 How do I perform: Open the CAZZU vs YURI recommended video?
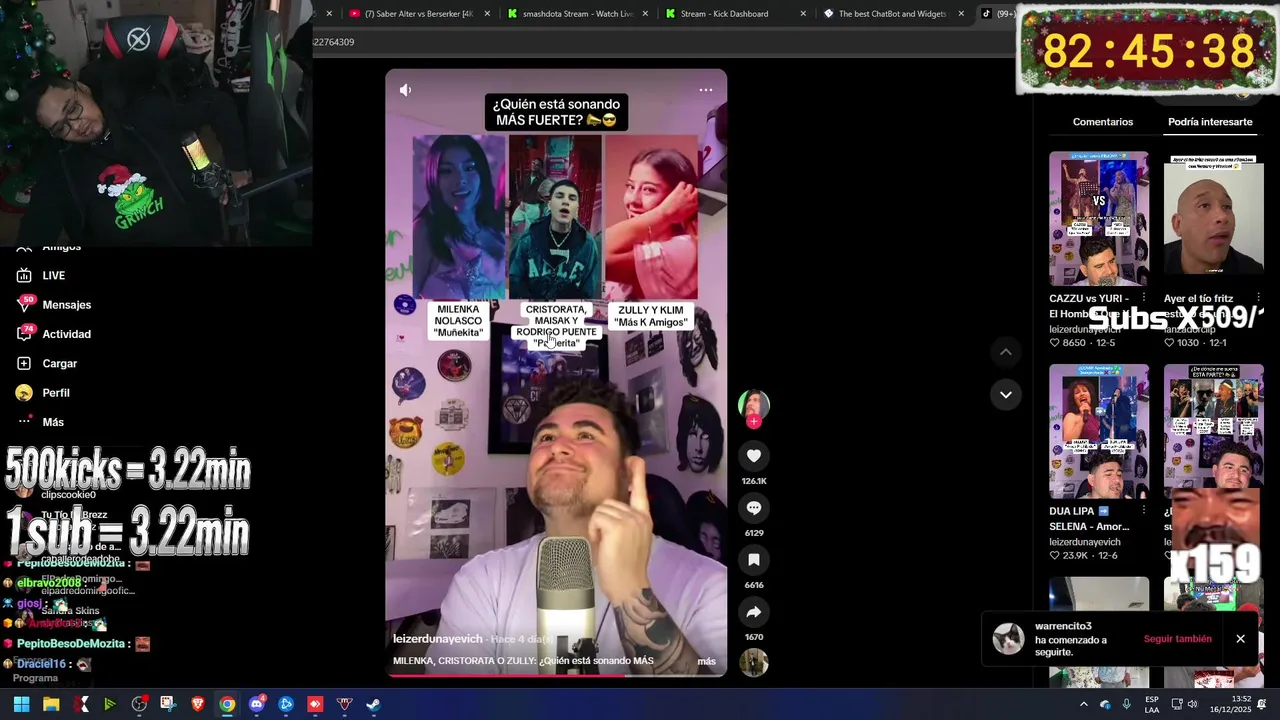[x=1099, y=219]
